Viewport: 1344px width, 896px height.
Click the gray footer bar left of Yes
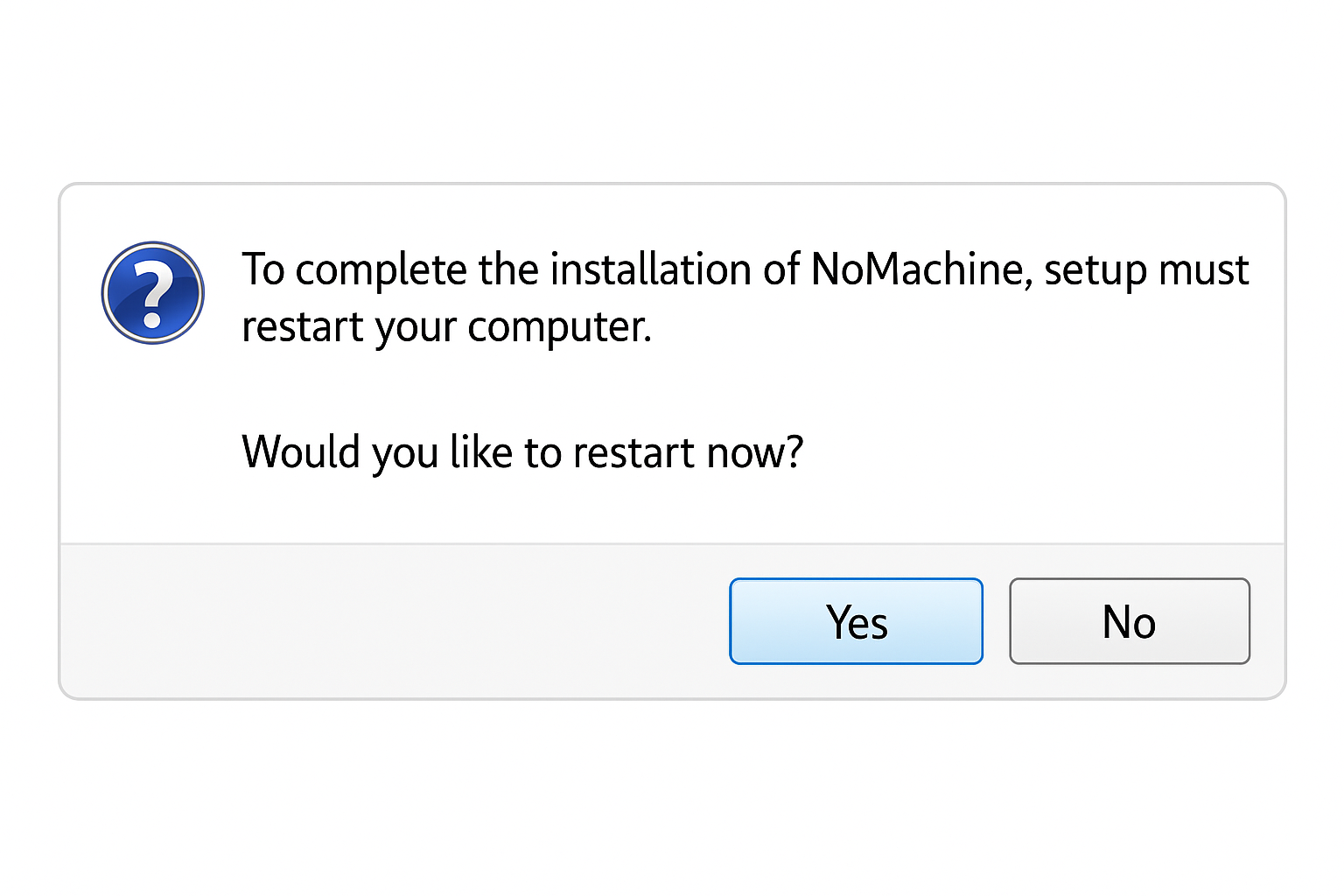coord(394,621)
